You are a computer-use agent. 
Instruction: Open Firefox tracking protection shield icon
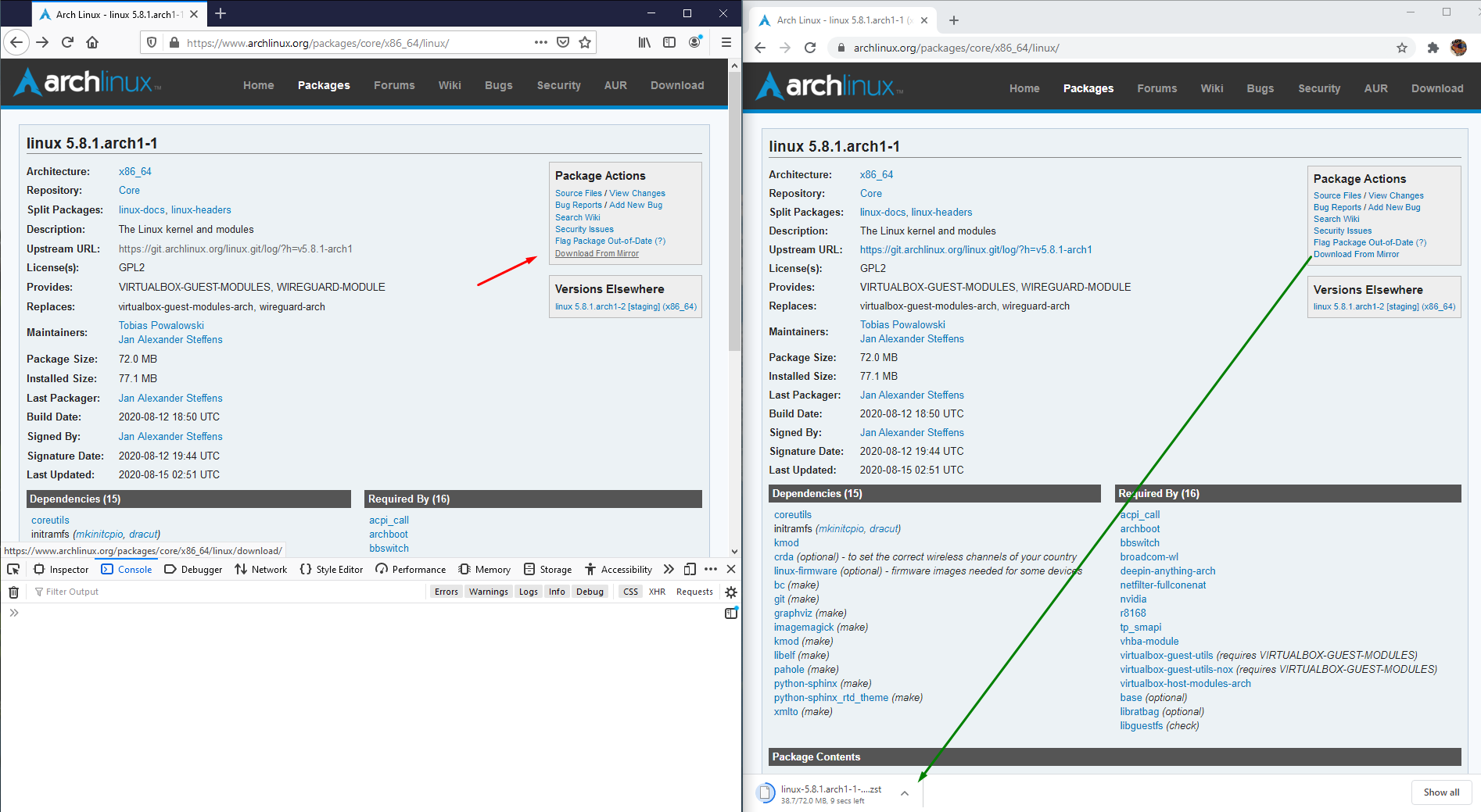(152, 42)
